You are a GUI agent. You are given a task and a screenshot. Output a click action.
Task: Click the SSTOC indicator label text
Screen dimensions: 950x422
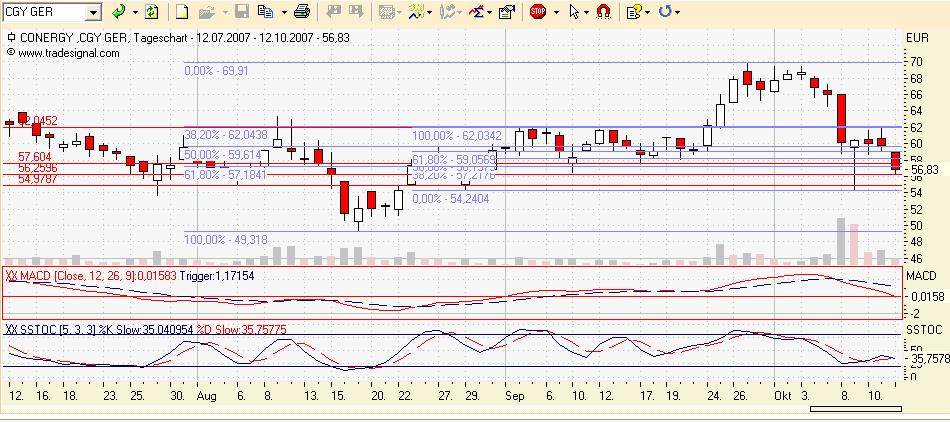(43, 329)
